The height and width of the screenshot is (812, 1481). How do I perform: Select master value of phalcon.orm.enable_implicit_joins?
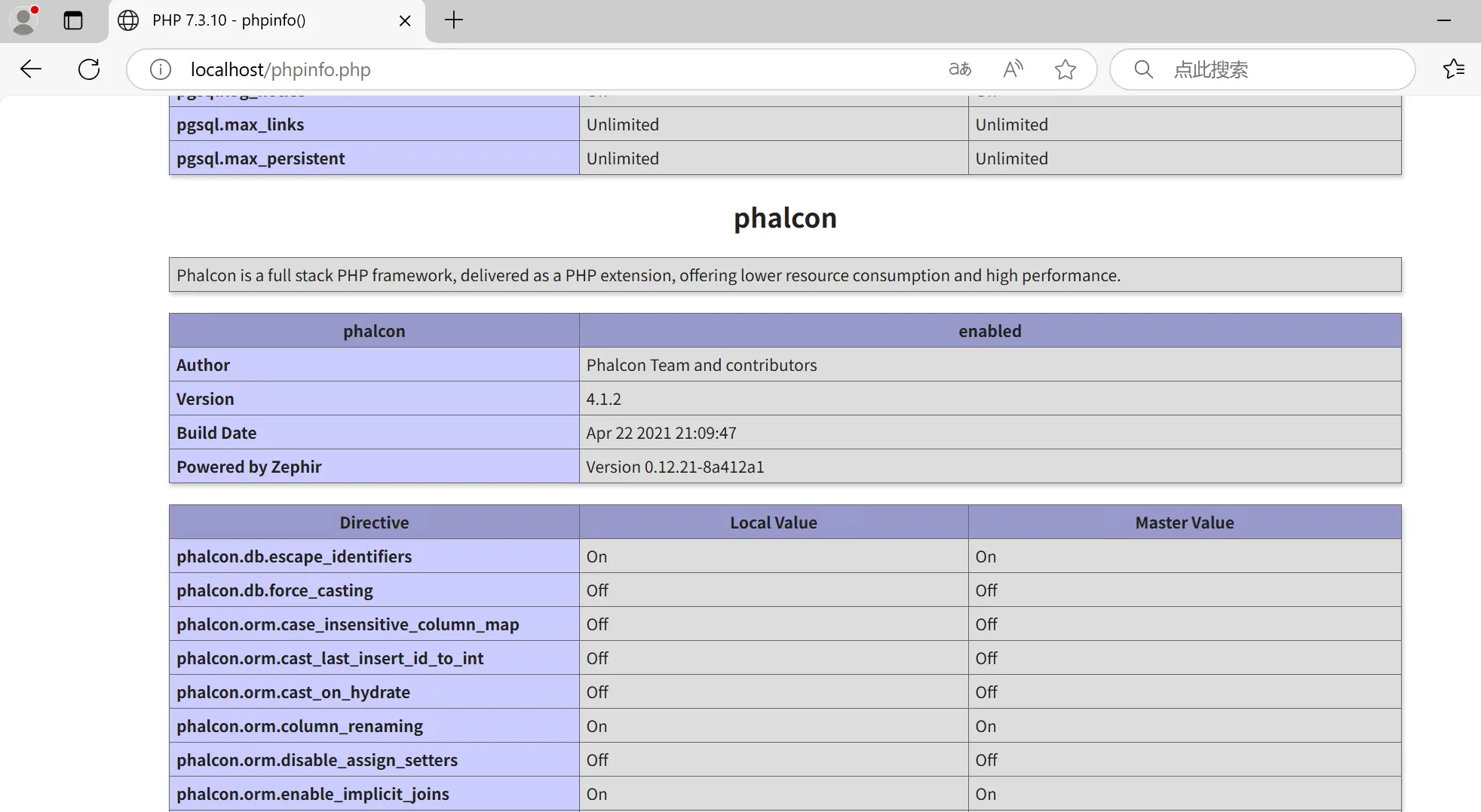(x=986, y=794)
